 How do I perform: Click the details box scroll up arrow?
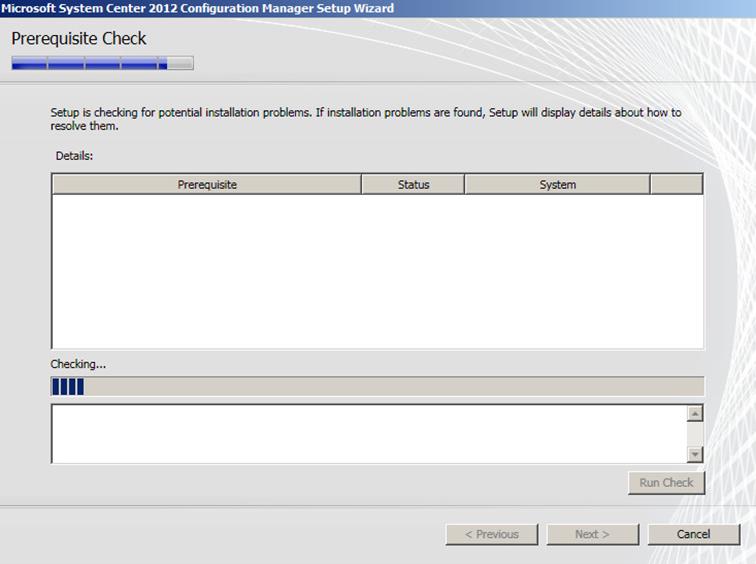point(695,414)
